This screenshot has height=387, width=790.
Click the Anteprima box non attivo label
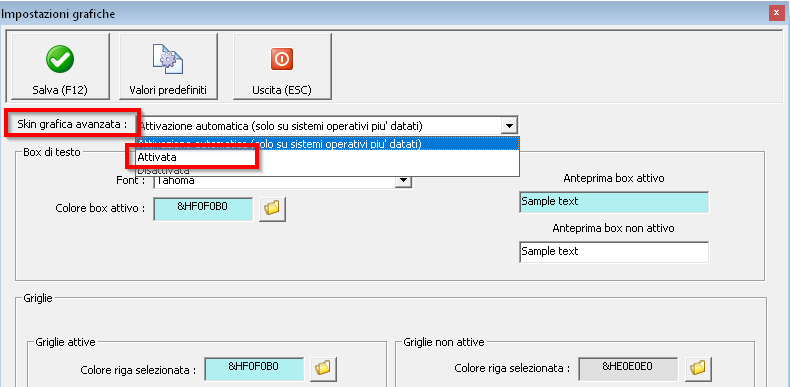613,228
